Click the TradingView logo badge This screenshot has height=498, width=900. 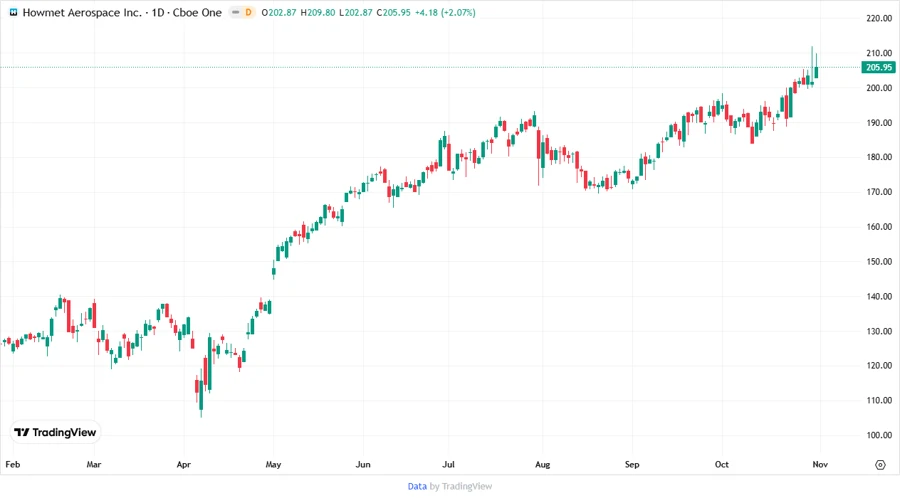(x=55, y=432)
